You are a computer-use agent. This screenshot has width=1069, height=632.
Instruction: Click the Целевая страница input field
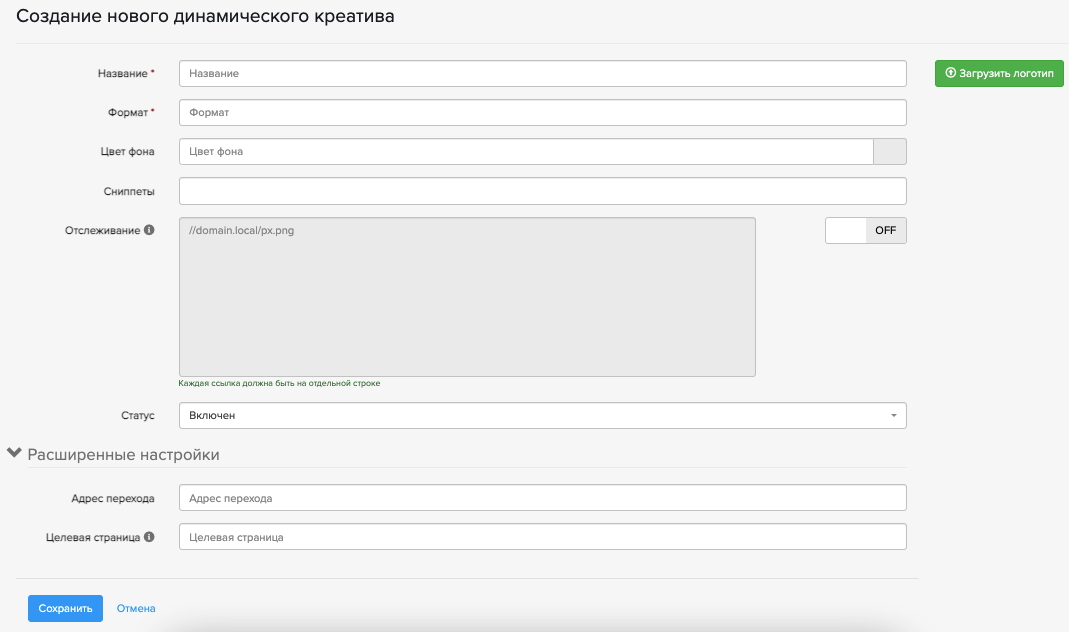(x=542, y=537)
